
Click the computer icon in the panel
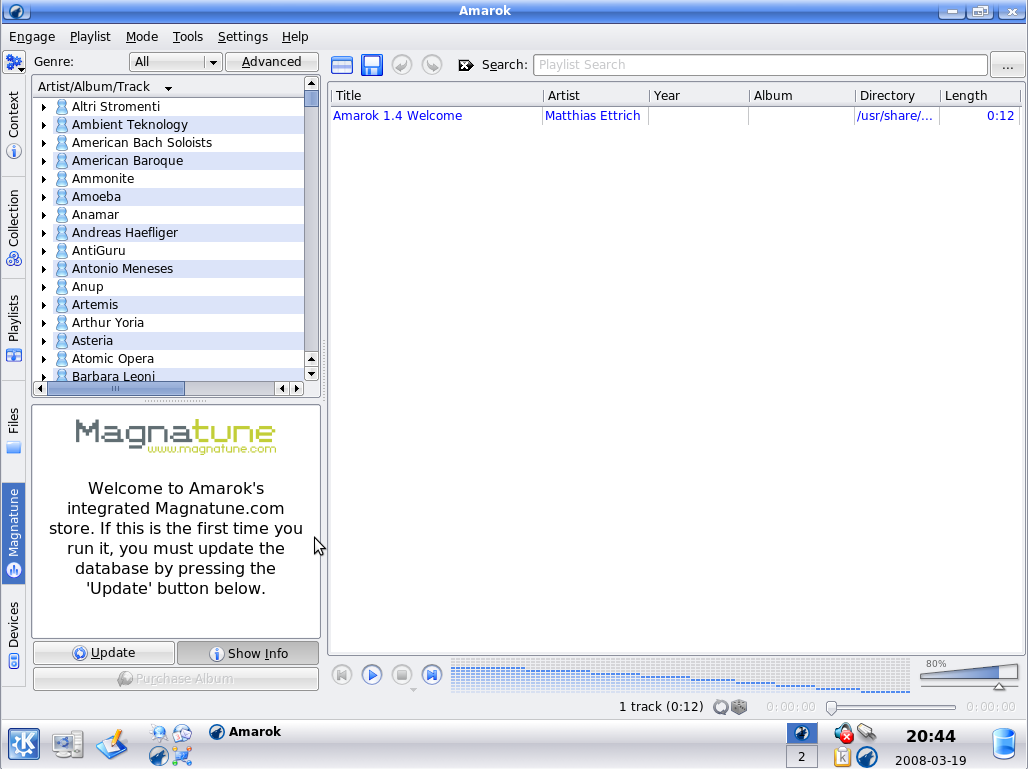pyautogui.click(x=68, y=745)
